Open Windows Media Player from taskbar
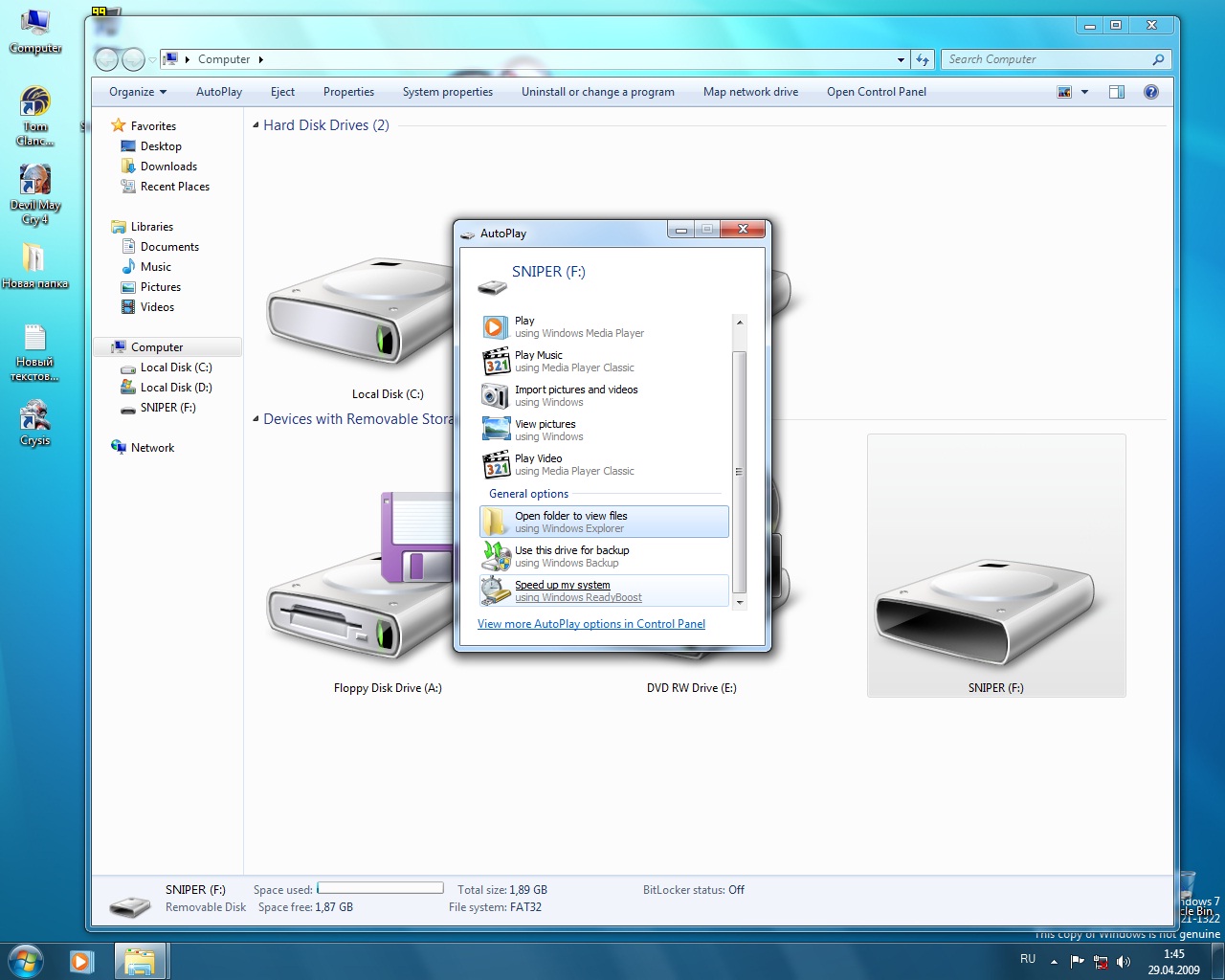The image size is (1225, 980). [82, 961]
